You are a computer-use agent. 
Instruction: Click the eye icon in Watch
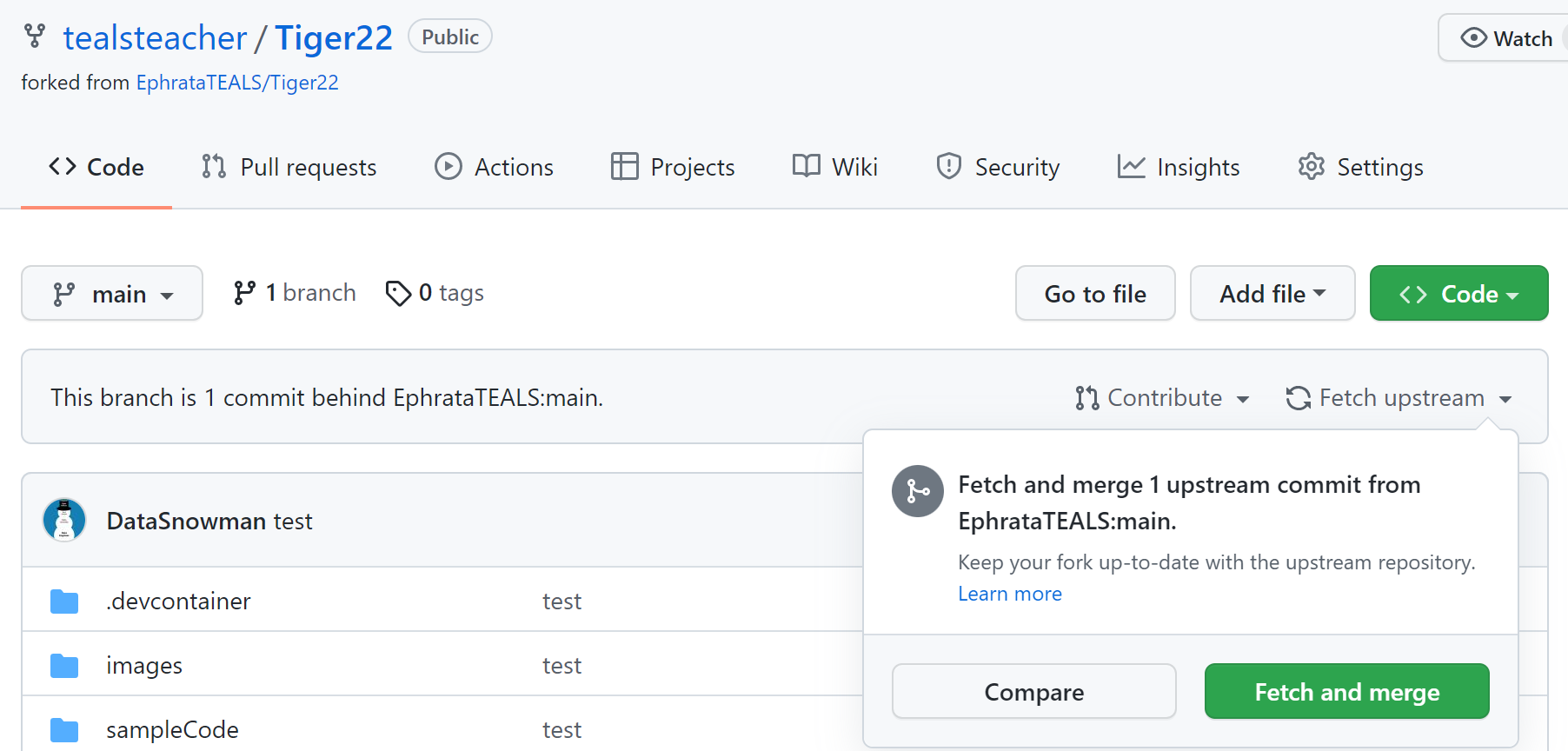pyautogui.click(x=1473, y=37)
